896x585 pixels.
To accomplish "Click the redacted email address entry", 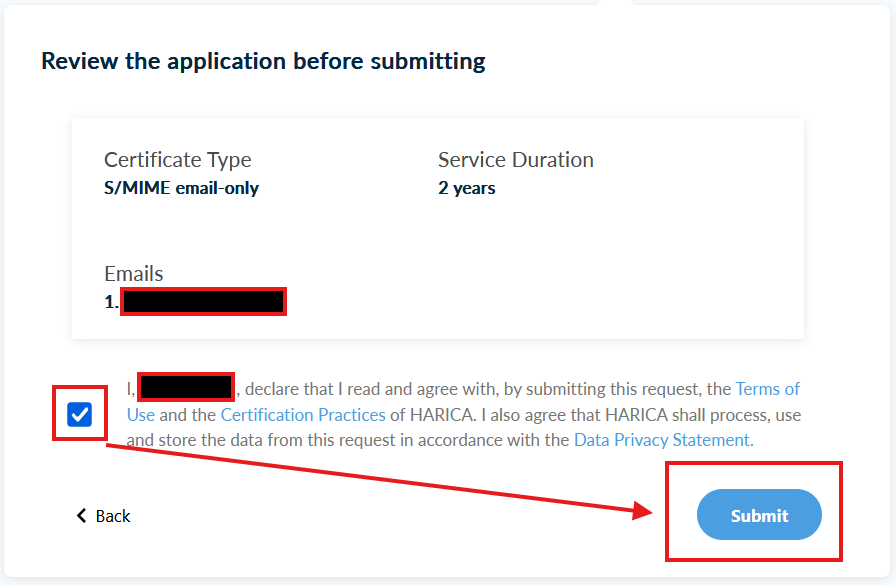I will point(203,301).
